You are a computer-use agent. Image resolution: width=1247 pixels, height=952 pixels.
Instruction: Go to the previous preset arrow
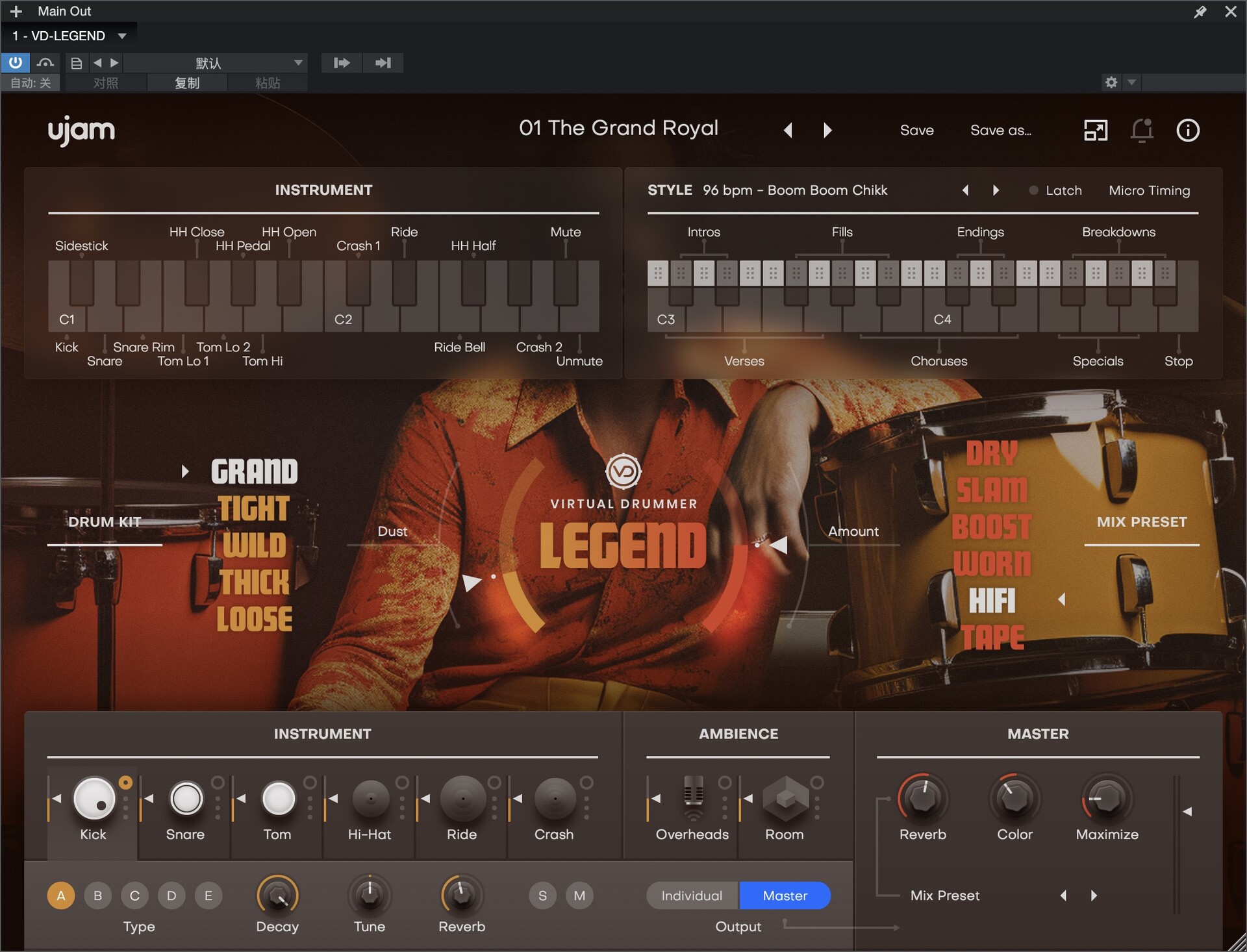point(788,130)
